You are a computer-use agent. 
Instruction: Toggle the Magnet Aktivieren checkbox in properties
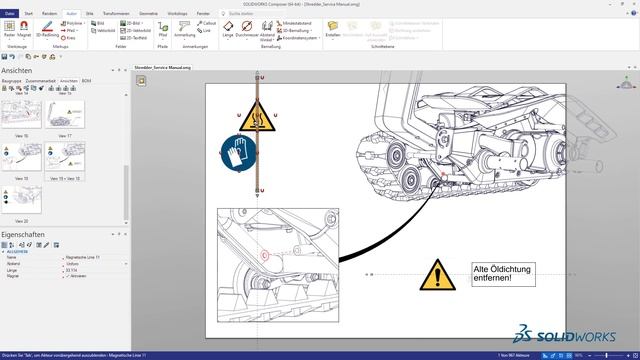(x=68, y=276)
